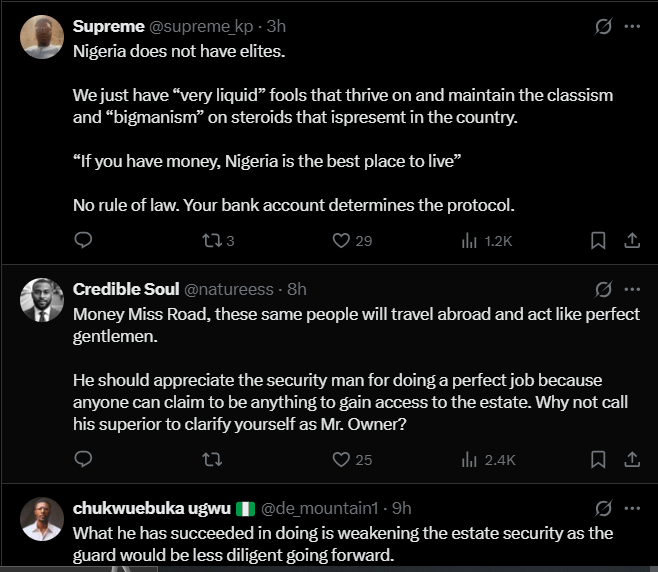The image size is (658, 572).
Task: Open Credible Soul's profile name link
Action: click(126, 289)
